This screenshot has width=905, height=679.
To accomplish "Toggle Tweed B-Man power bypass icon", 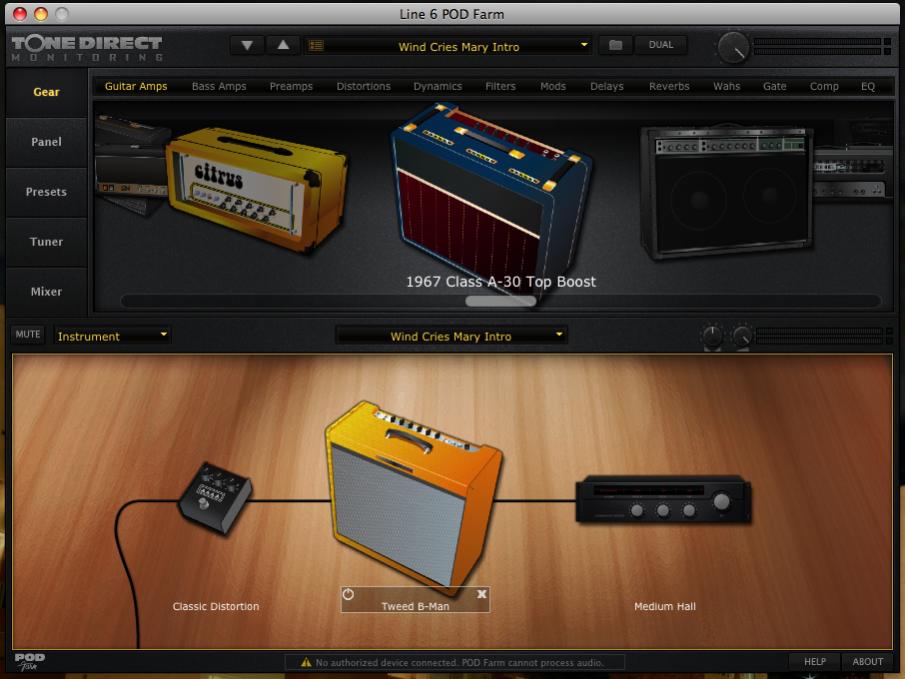I will 348,594.
